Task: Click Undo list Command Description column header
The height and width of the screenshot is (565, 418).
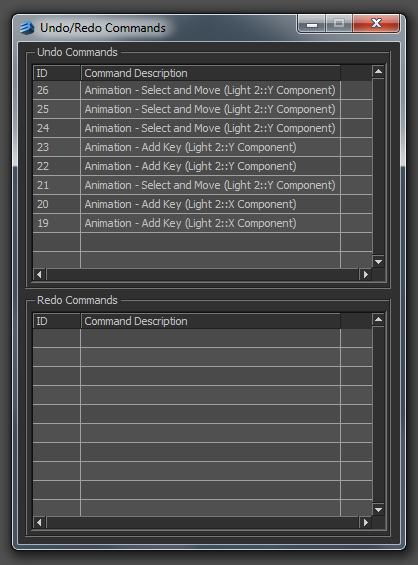Action: (210, 73)
